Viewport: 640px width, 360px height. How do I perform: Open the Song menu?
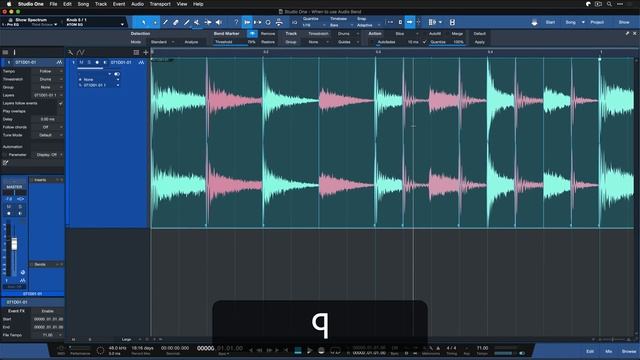83,4
